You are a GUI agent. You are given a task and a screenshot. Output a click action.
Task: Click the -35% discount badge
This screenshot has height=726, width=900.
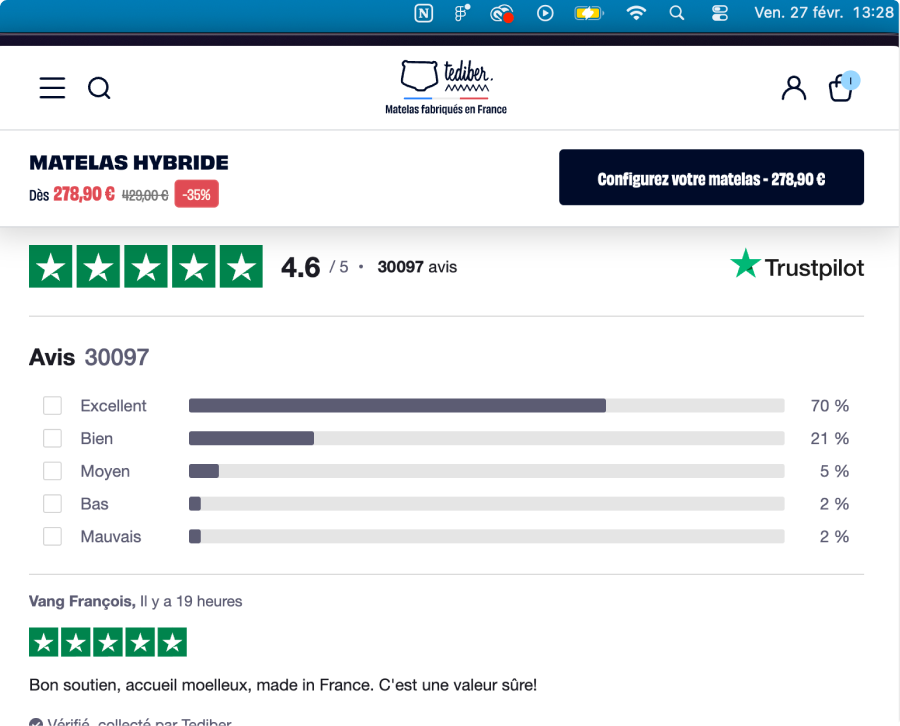click(196, 194)
